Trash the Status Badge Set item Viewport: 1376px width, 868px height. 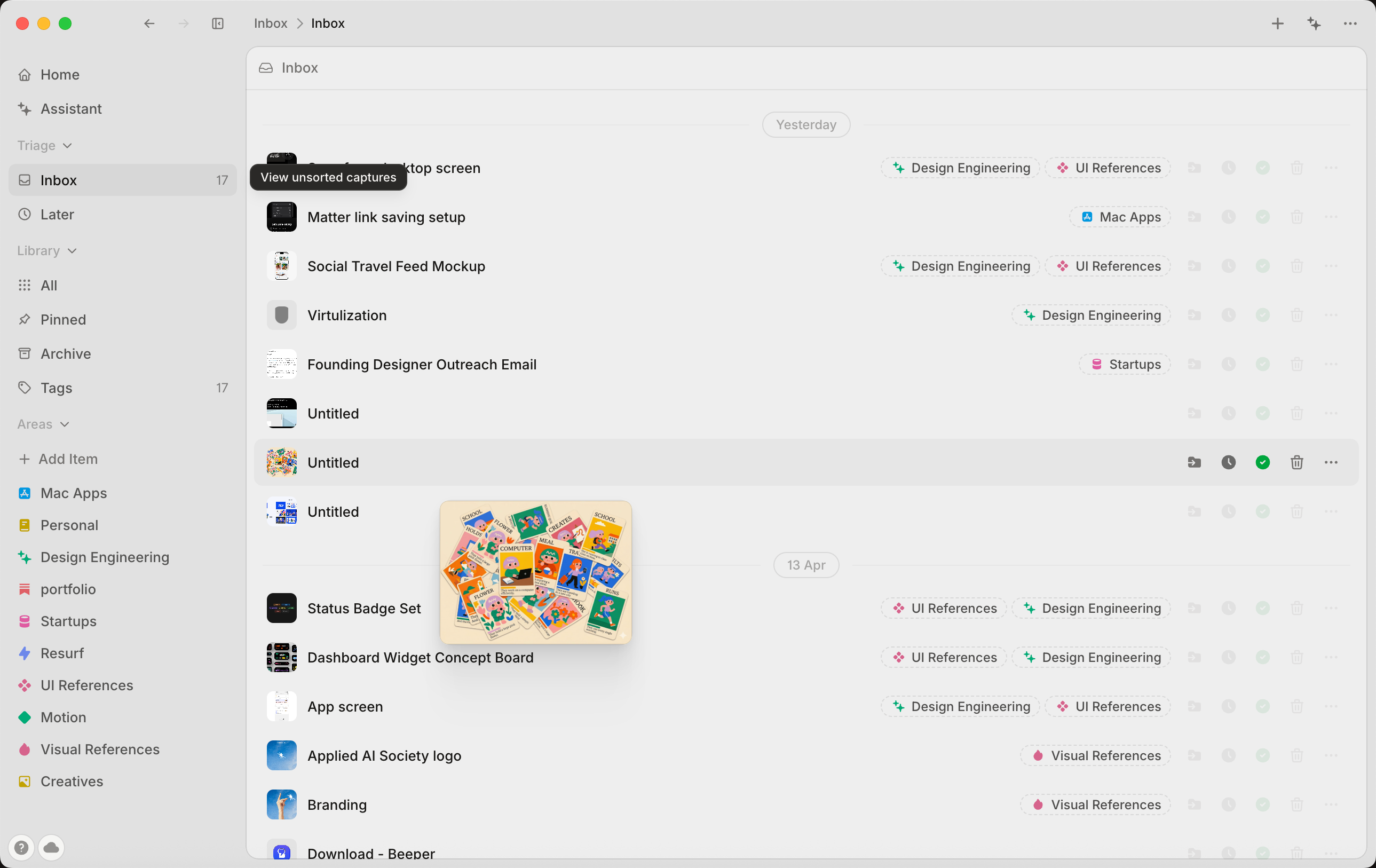click(x=1296, y=608)
